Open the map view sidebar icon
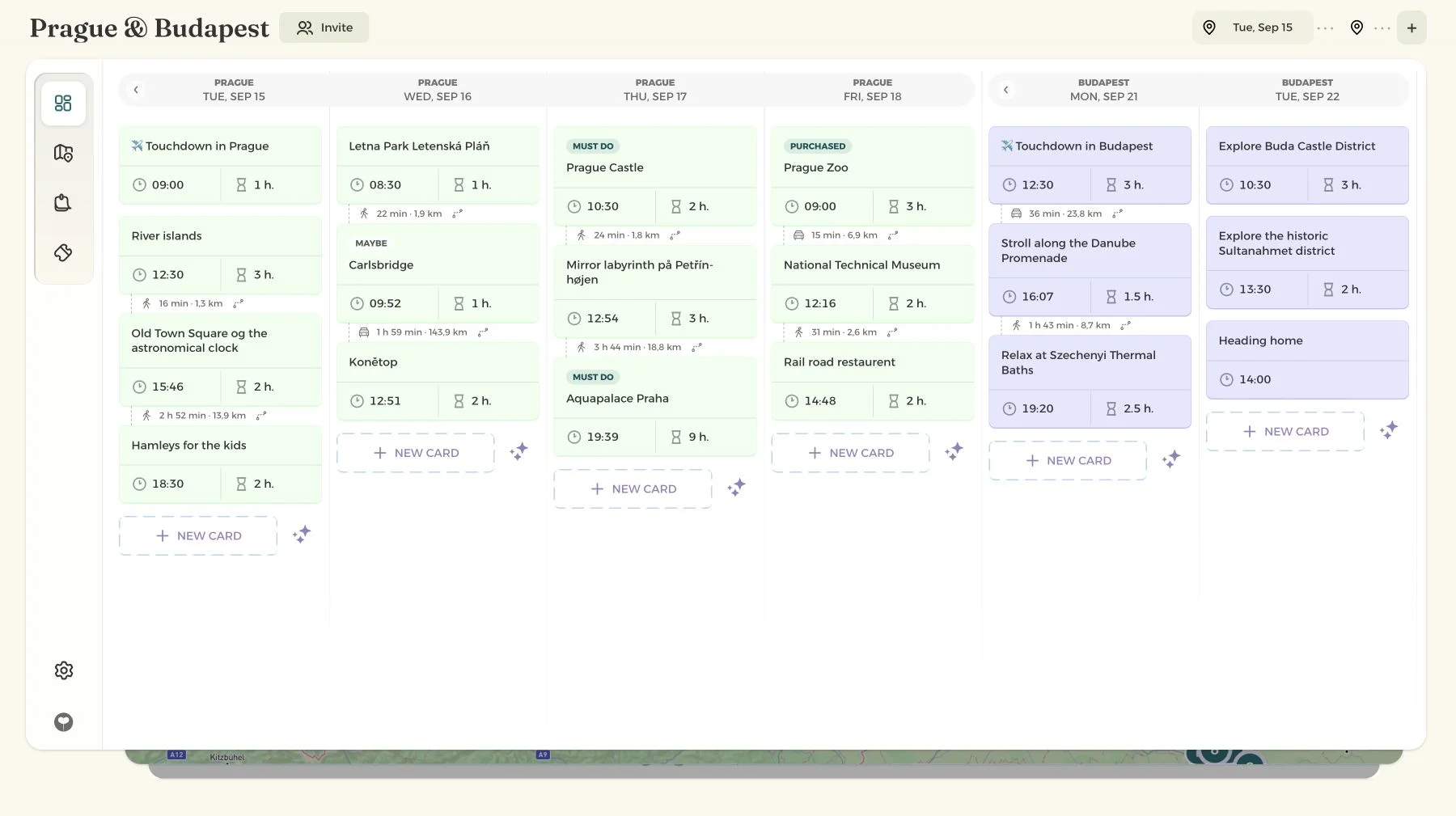The width and height of the screenshot is (1456, 816). tap(63, 153)
